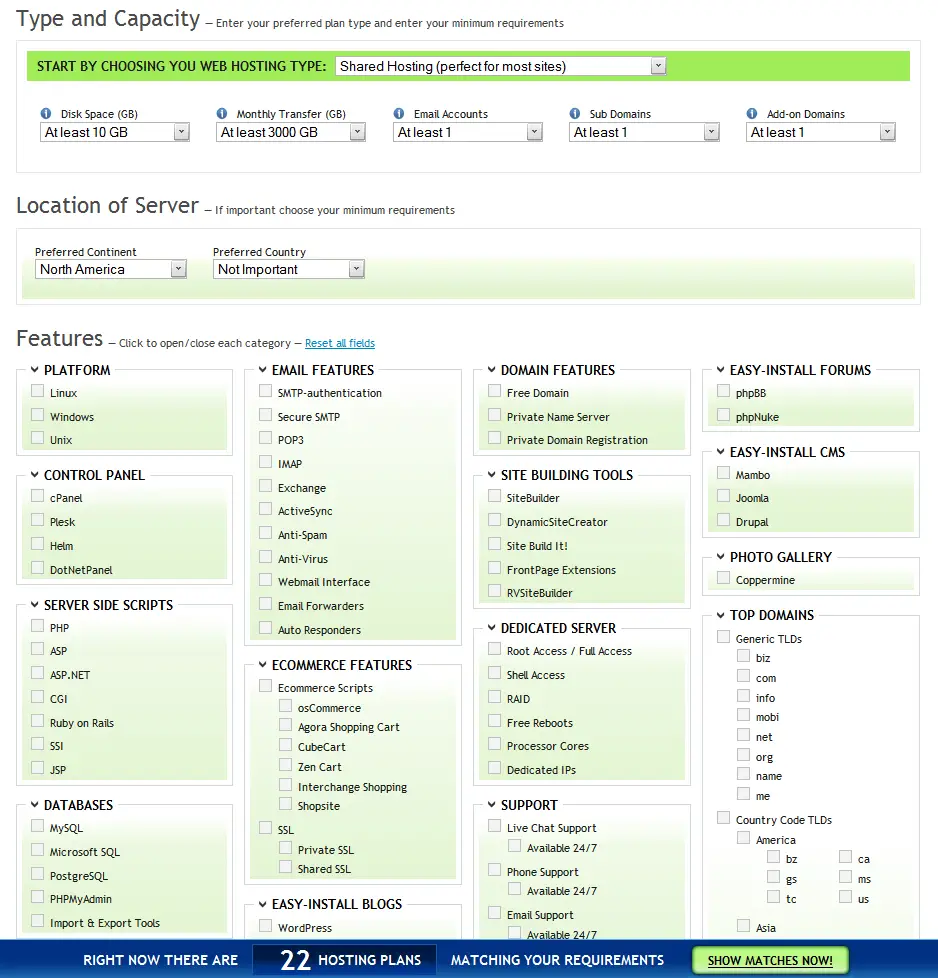Enable the SMTP-authentication checkbox
The image size is (938, 978).
click(265, 391)
